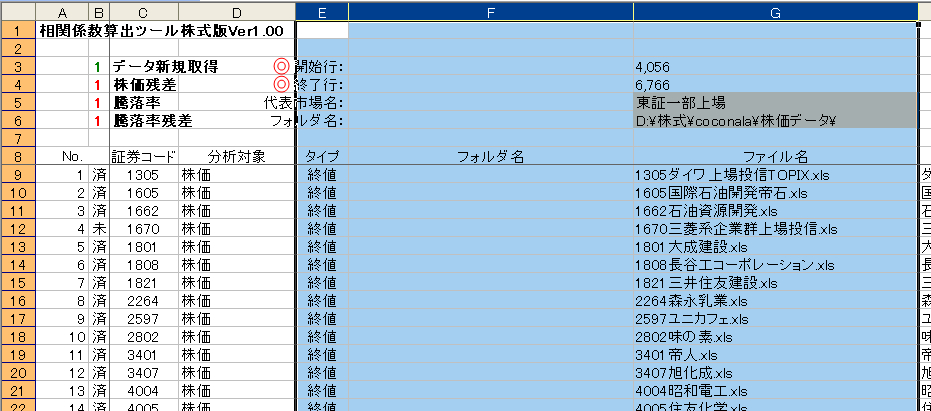Select row header 12
Image resolution: width=931 pixels, height=411 pixels.
[17, 229]
